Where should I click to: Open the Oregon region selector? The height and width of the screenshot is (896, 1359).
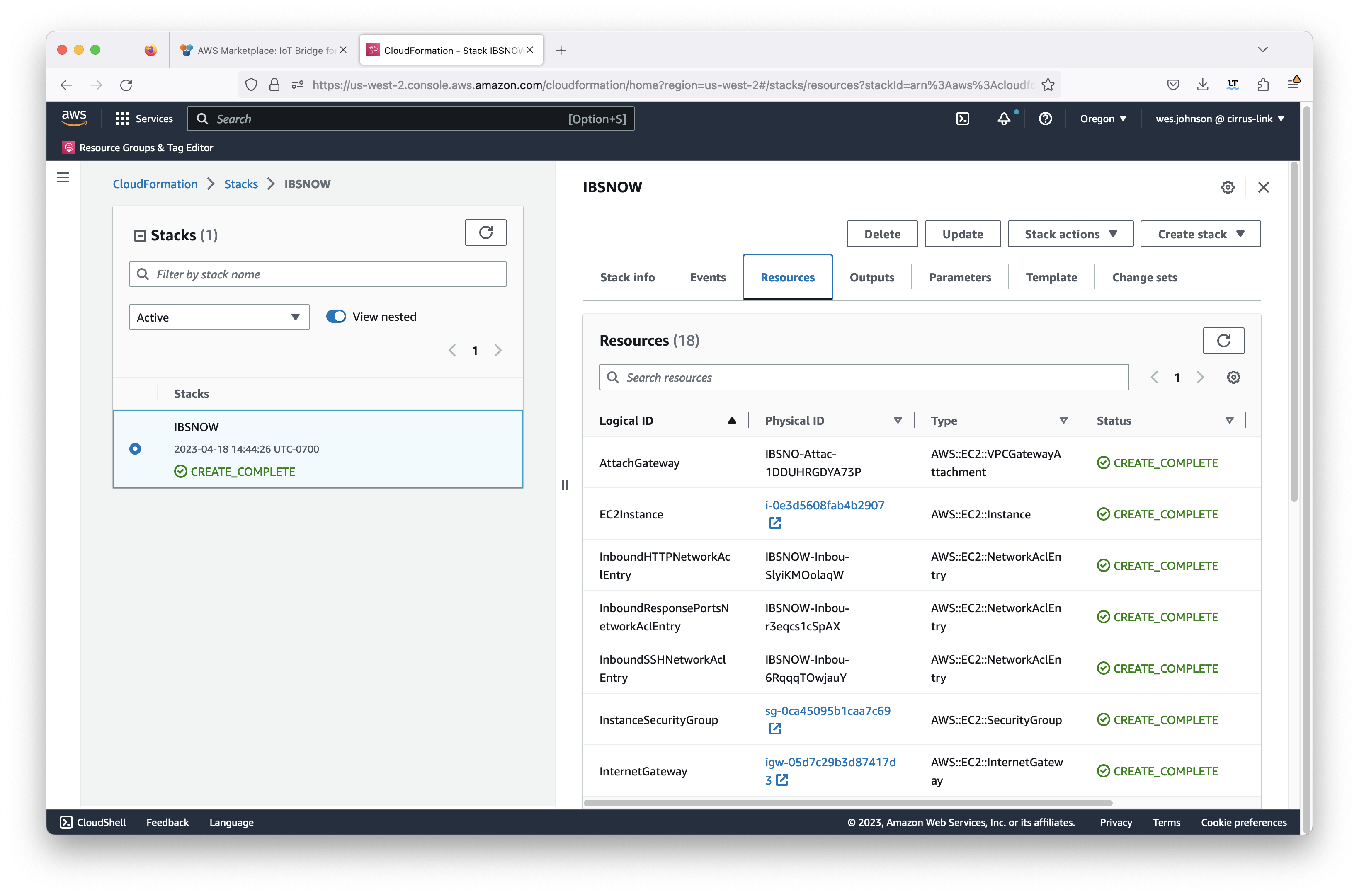[1103, 118]
